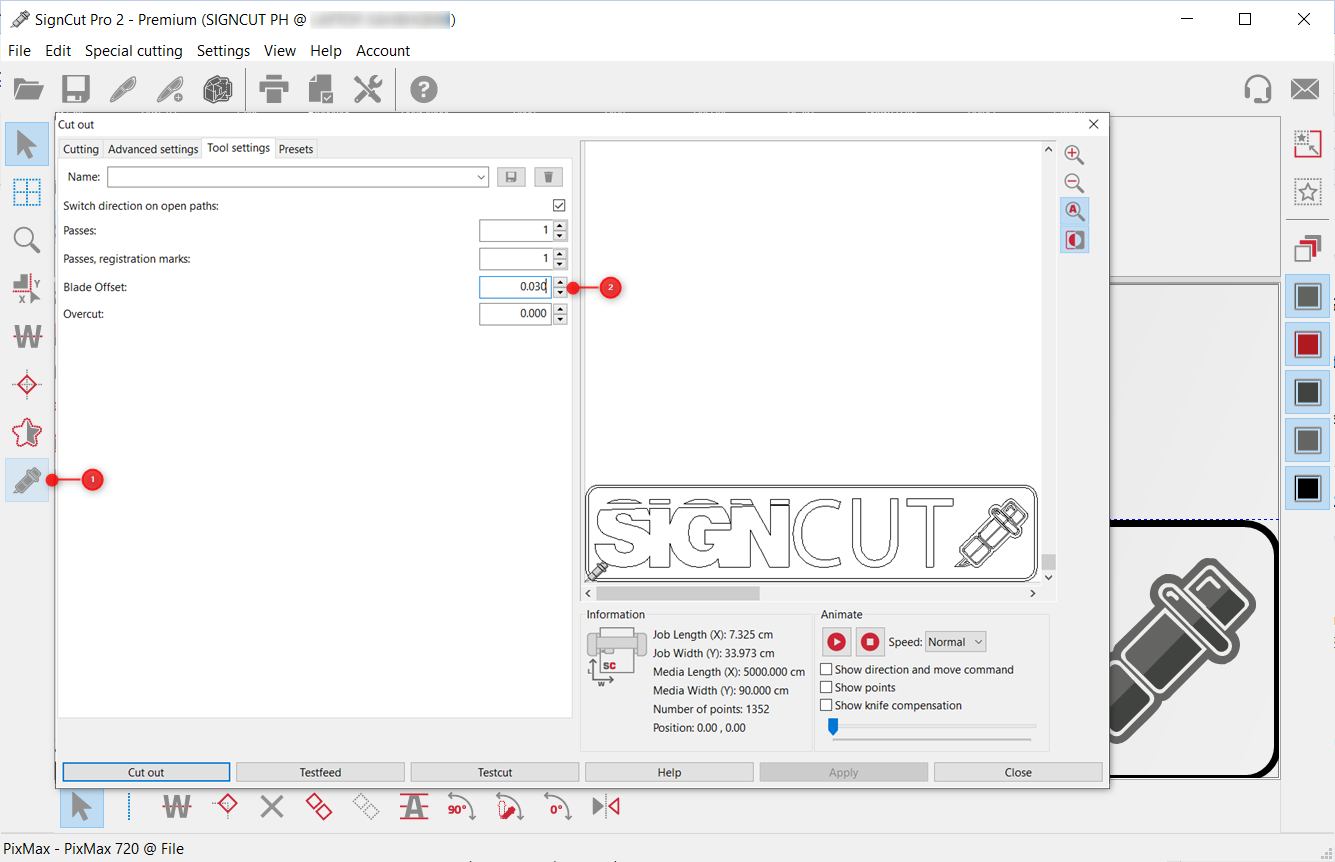Viewport: 1335px width, 862px height.
Task: Click the red text A icon in bottom toolbar
Action: (414, 806)
